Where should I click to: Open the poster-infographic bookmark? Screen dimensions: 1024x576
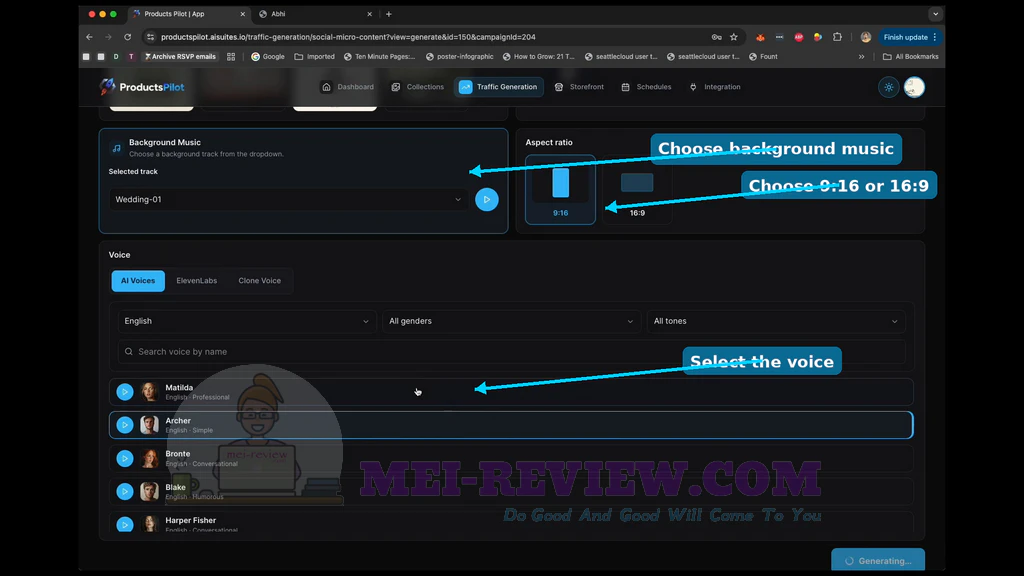pyautogui.click(x=460, y=57)
